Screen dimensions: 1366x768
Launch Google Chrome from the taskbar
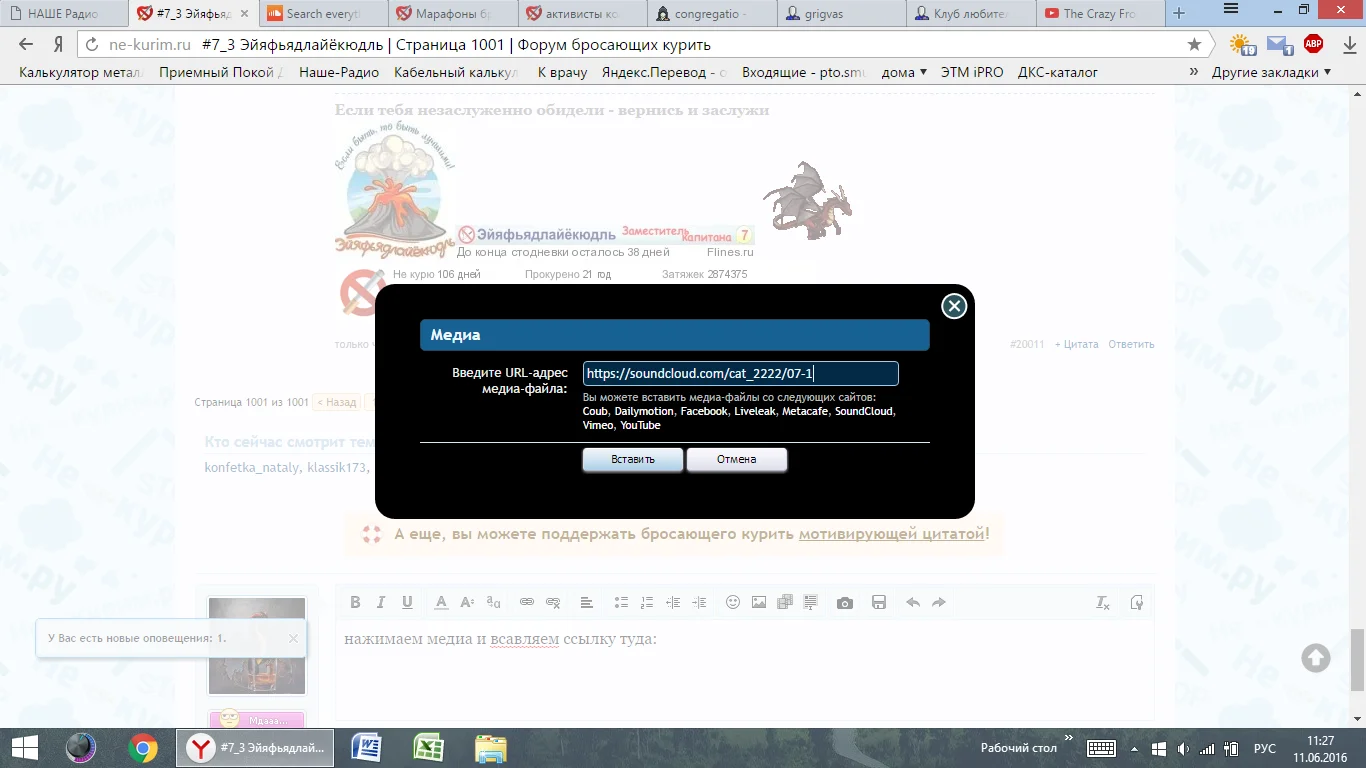pyautogui.click(x=142, y=748)
